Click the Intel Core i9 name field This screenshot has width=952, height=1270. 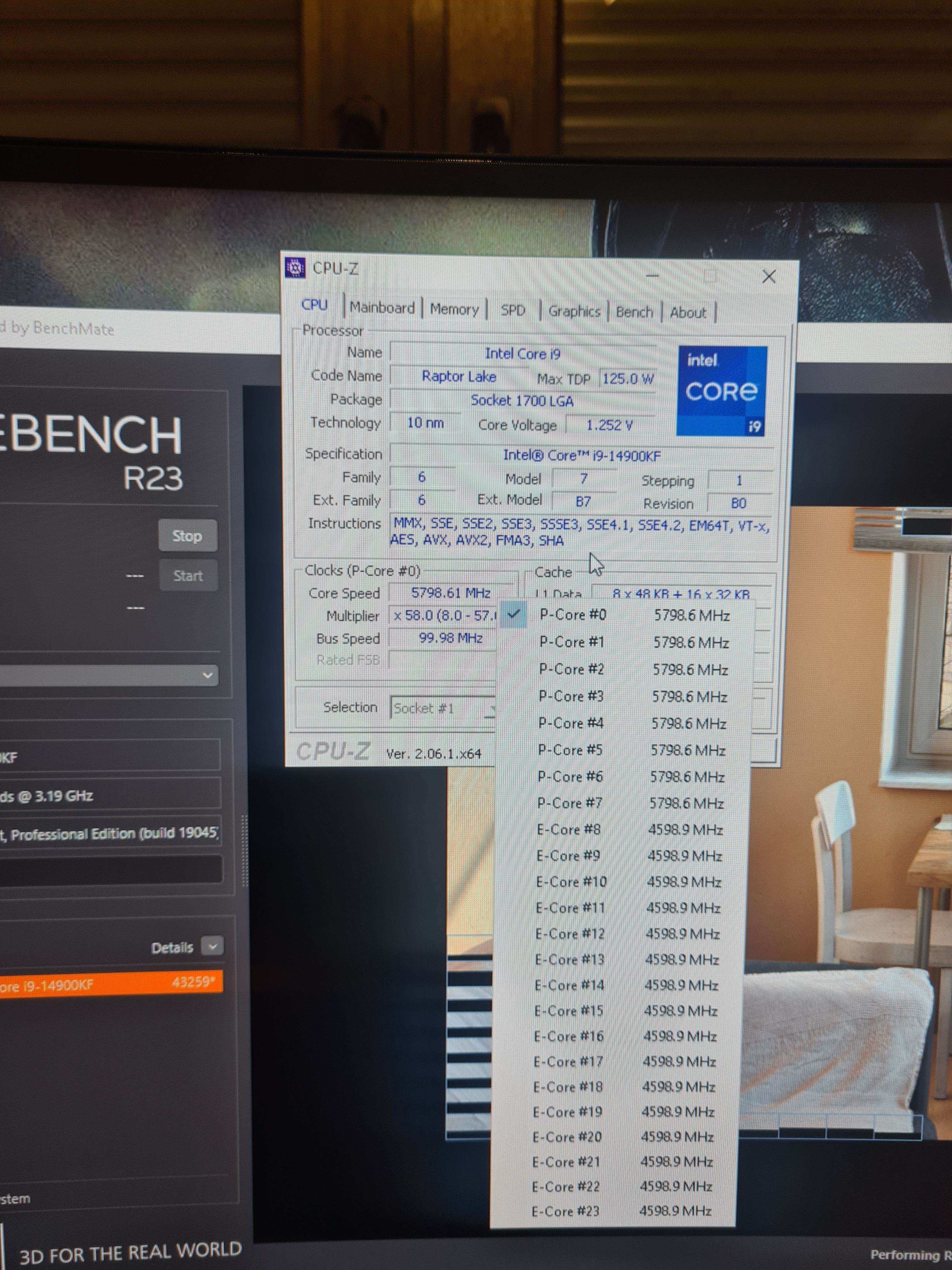[522, 353]
